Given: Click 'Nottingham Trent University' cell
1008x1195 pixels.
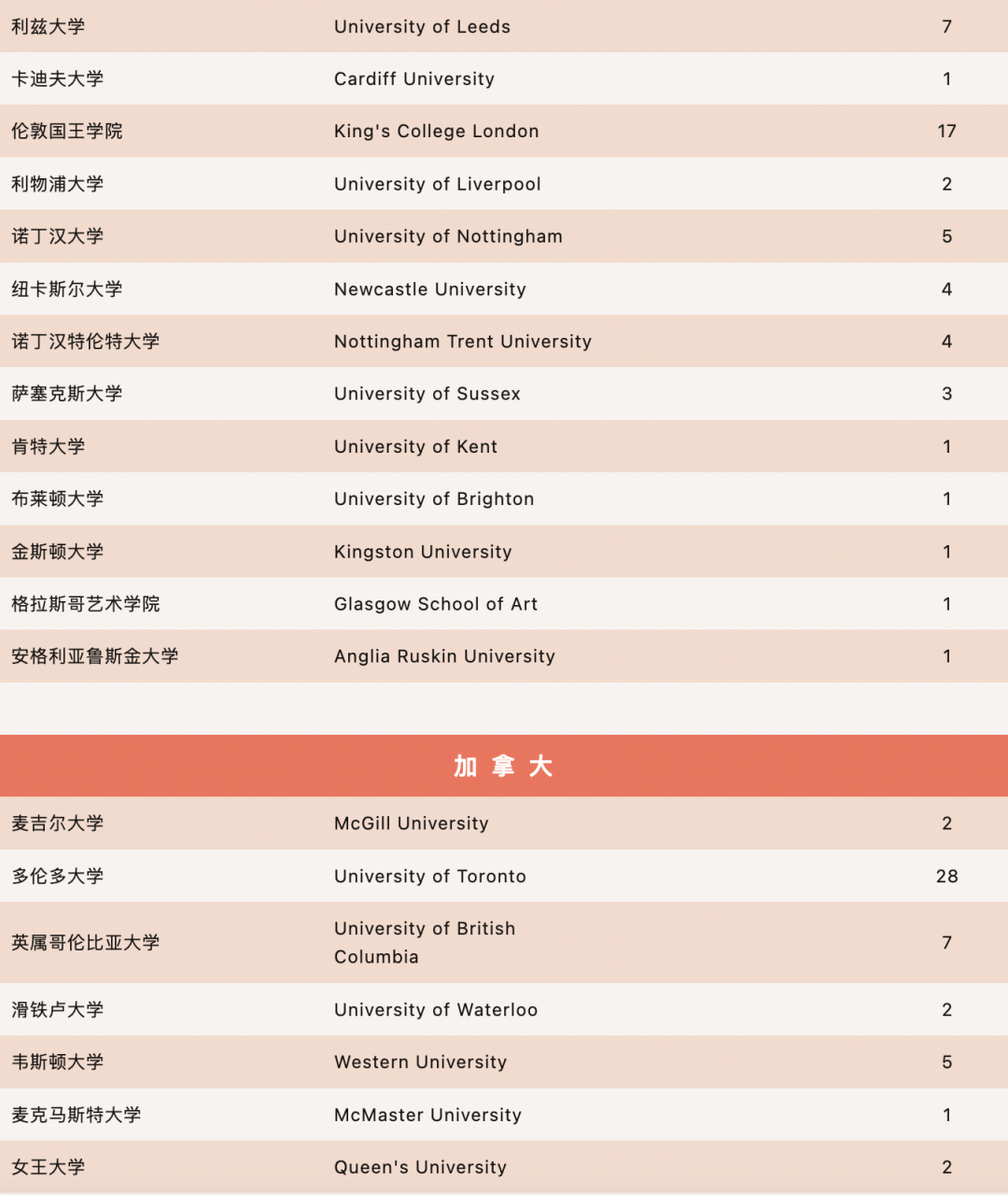Looking at the screenshot, I should coord(463,342).
